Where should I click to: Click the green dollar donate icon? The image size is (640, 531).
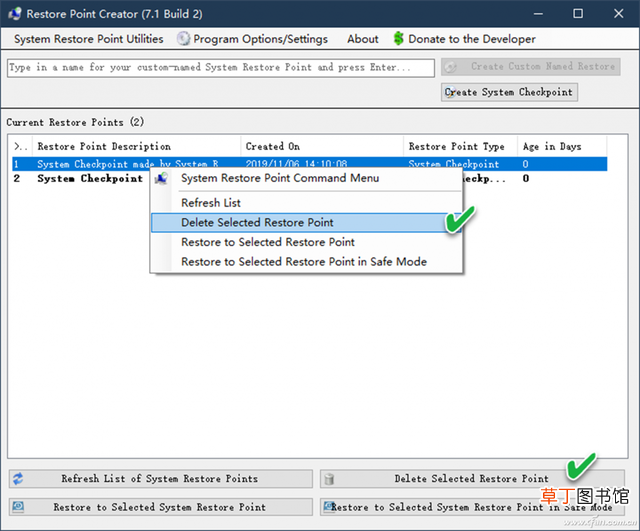click(398, 39)
